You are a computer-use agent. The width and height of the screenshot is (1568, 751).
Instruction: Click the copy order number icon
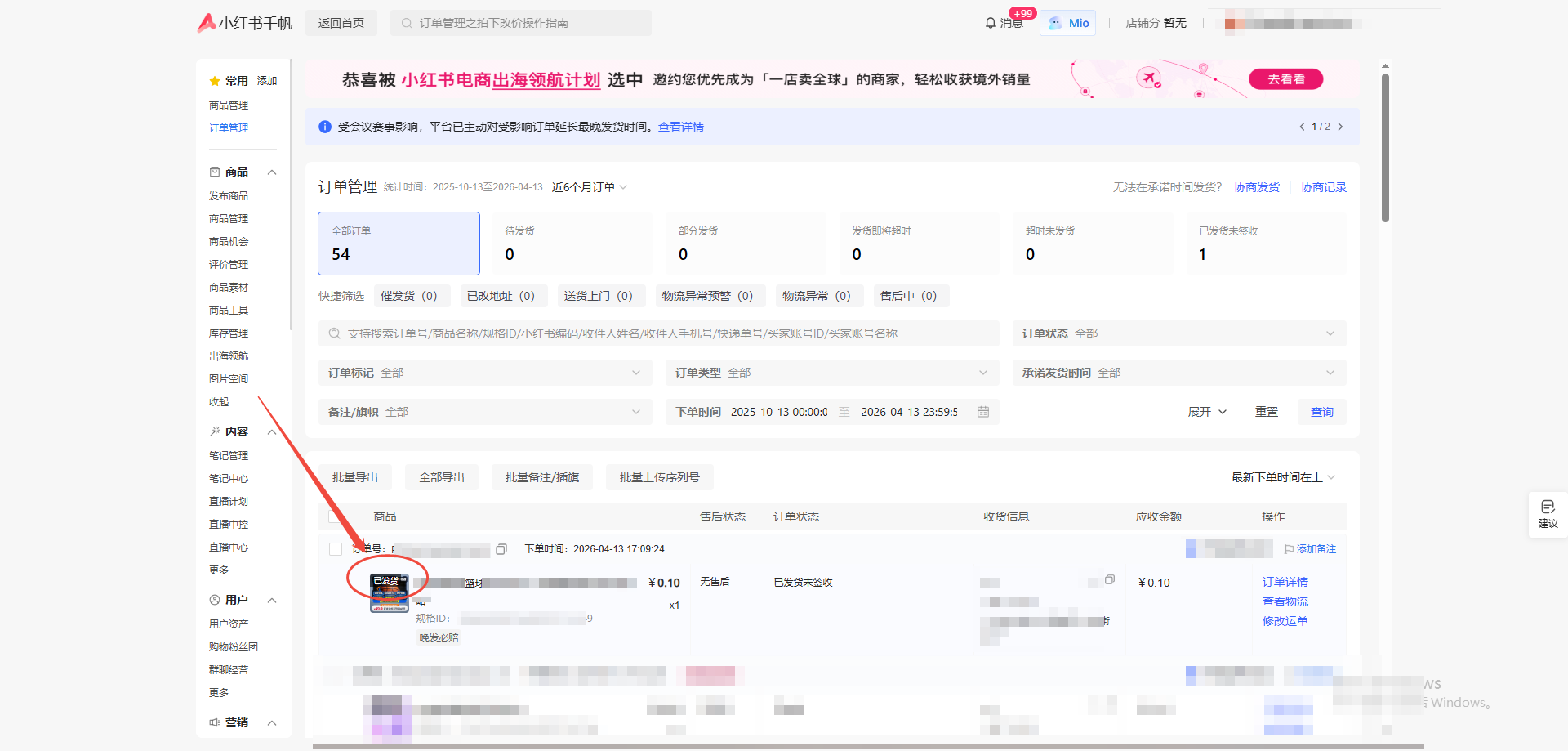(x=501, y=549)
